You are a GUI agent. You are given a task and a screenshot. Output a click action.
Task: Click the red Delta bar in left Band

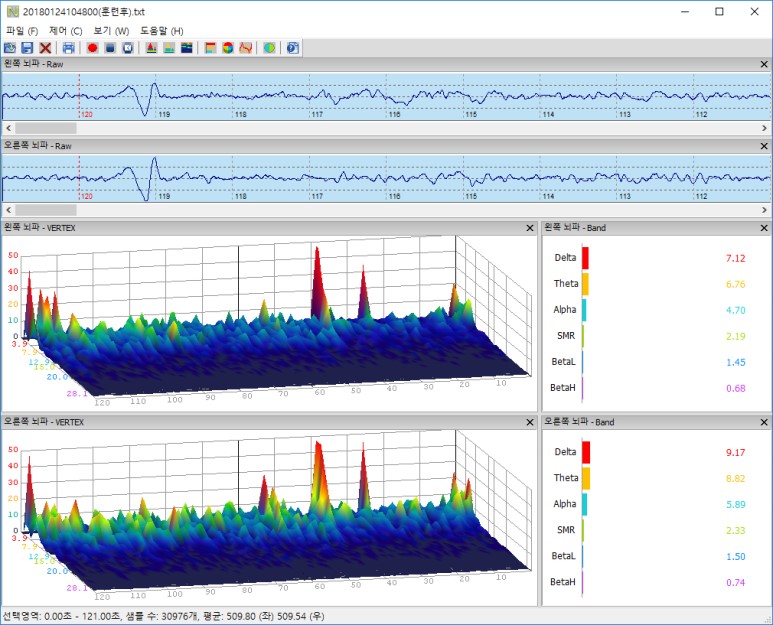(585, 258)
